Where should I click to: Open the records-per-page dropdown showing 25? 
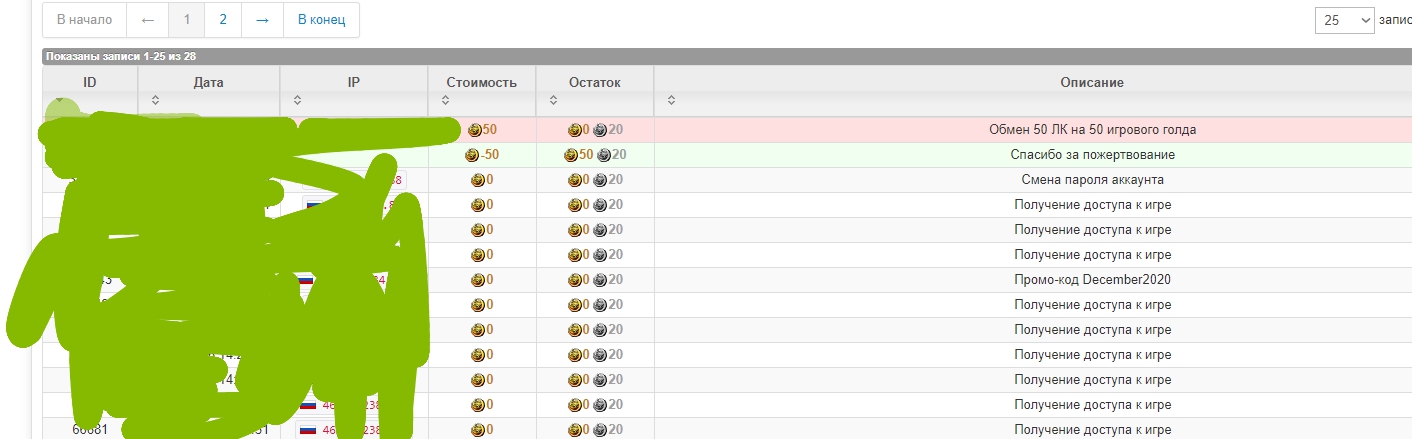coord(1345,20)
